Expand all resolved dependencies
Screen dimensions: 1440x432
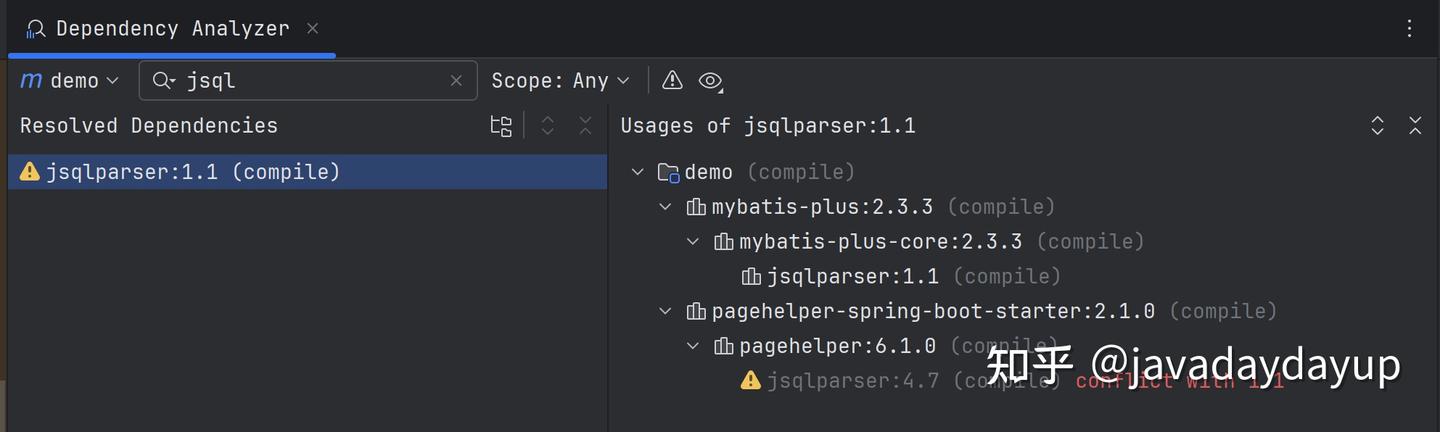(547, 126)
